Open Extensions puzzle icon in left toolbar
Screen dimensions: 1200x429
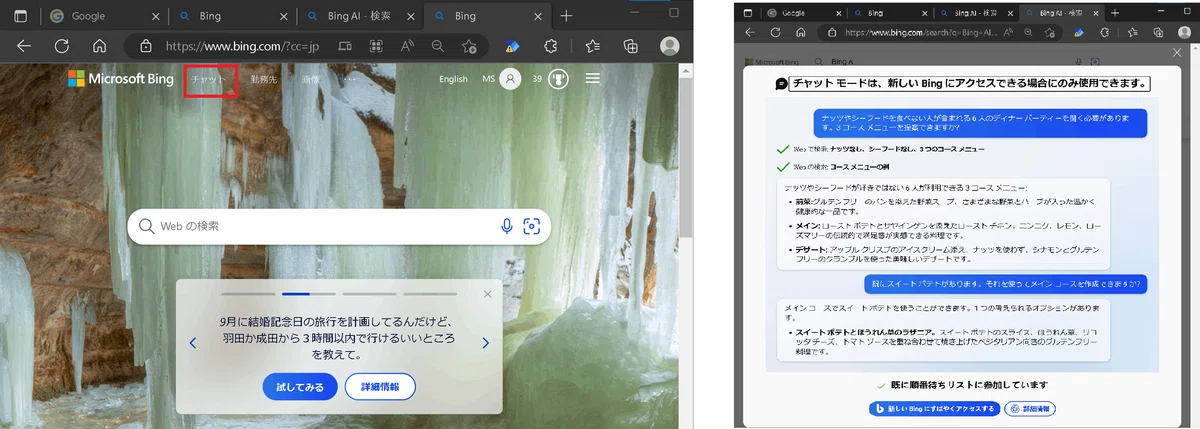pyautogui.click(x=550, y=46)
